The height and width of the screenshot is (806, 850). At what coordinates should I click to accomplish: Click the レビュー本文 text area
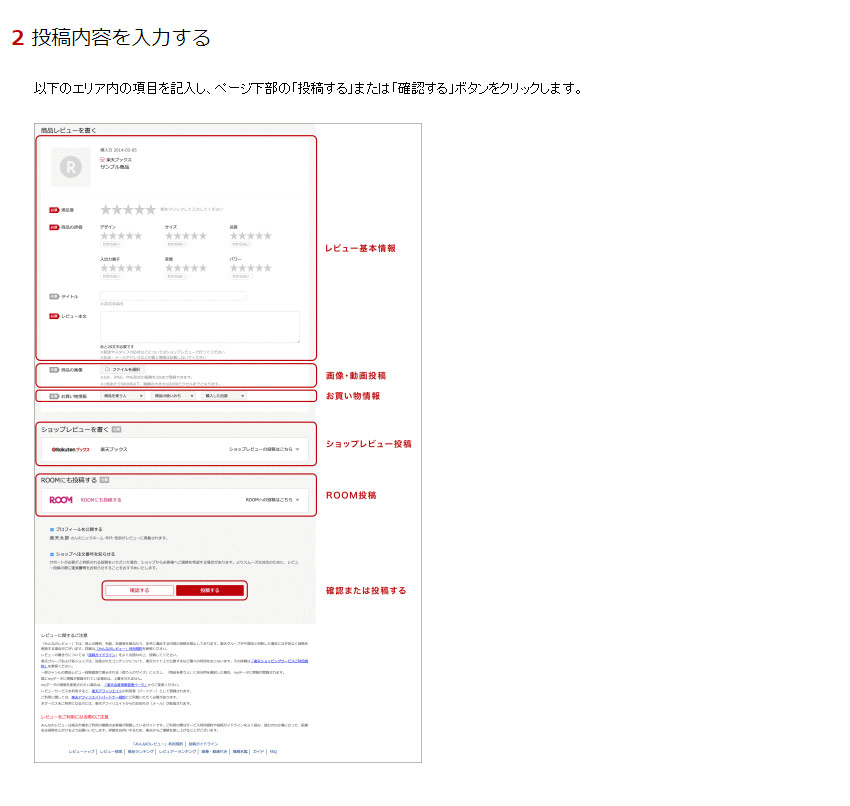(x=199, y=327)
